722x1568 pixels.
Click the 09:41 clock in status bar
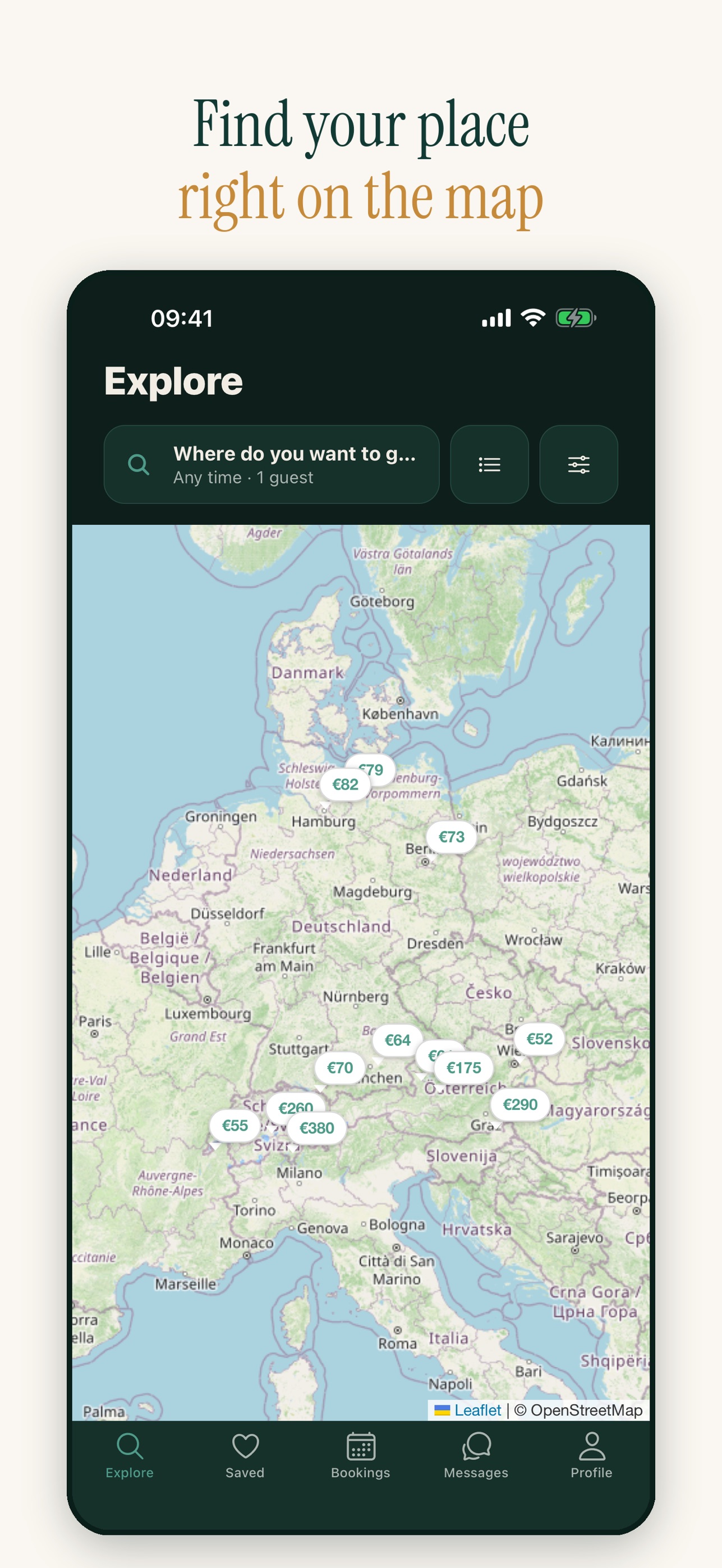pyautogui.click(x=182, y=319)
